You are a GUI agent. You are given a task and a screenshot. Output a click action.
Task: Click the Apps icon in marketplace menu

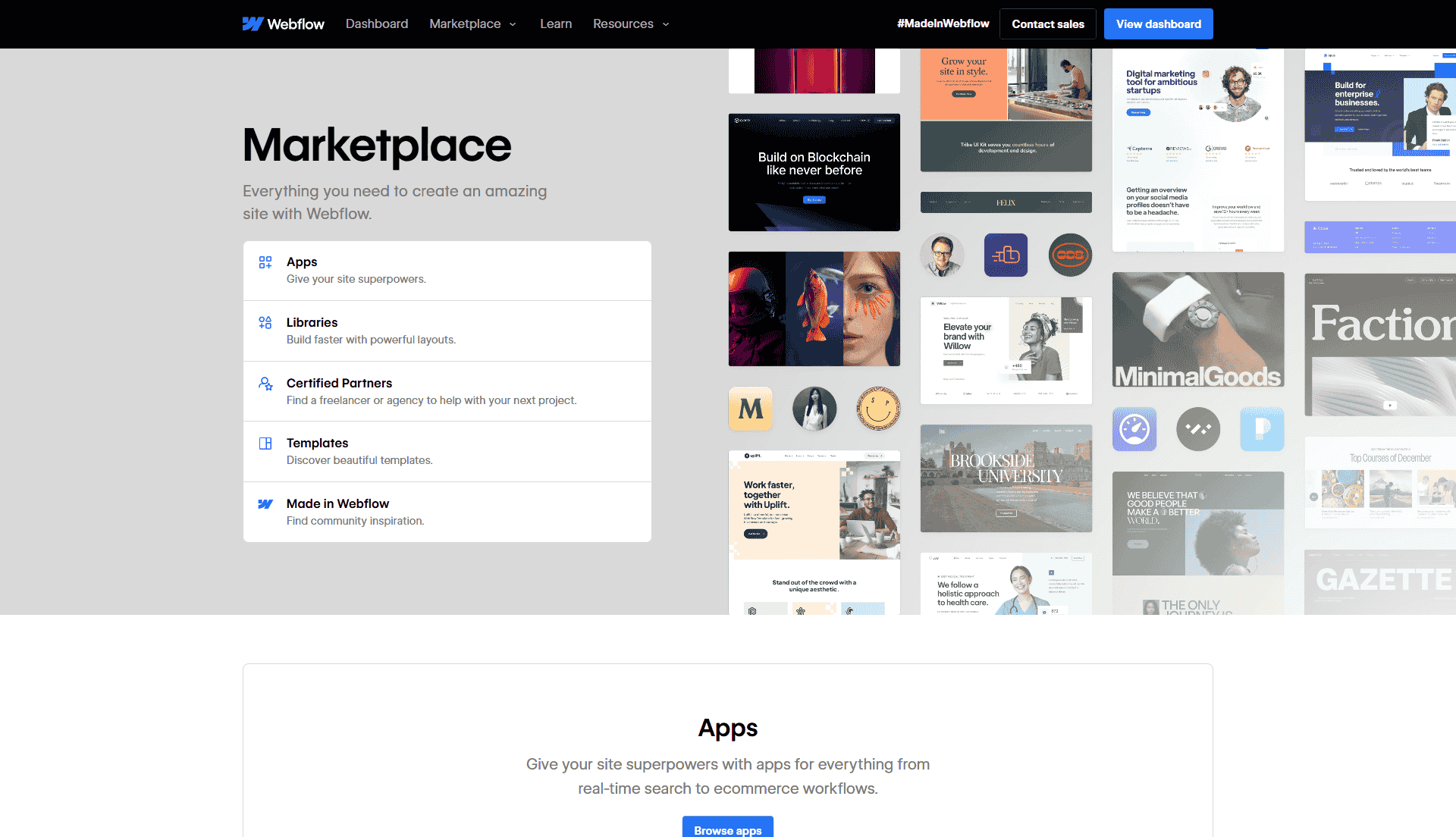tap(266, 262)
